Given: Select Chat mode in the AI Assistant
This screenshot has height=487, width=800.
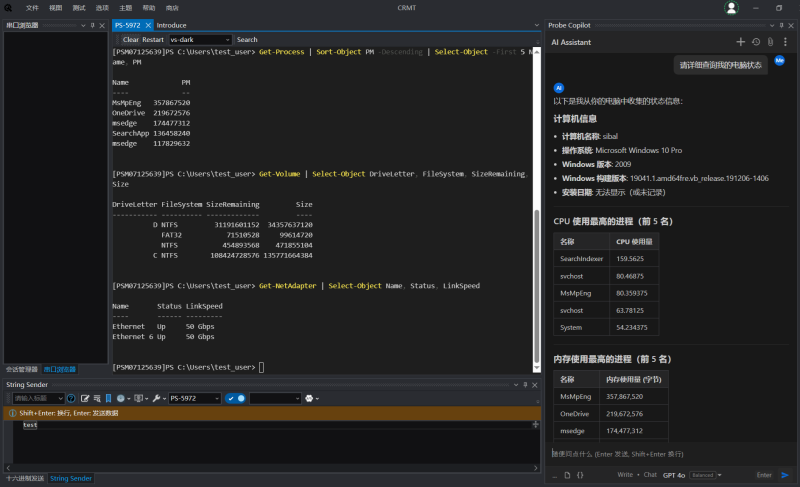Looking at the screenshot, I should [x=650, y=475].
